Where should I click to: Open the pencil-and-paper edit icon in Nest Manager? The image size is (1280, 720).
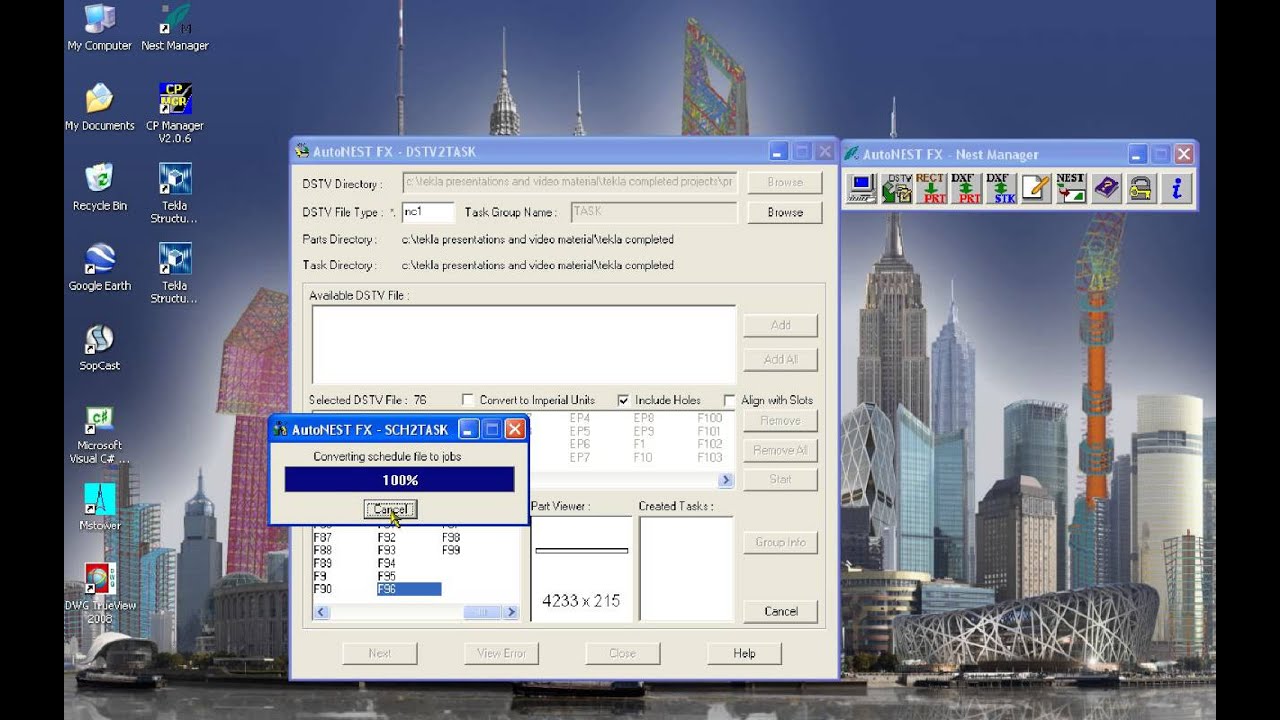point(1036,188)
